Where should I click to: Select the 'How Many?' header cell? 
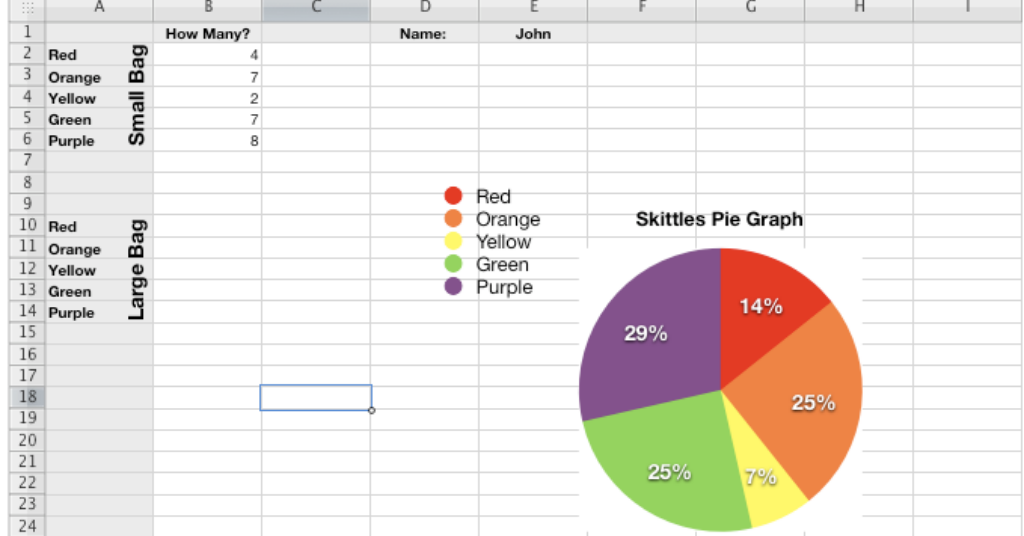(208, 33)
